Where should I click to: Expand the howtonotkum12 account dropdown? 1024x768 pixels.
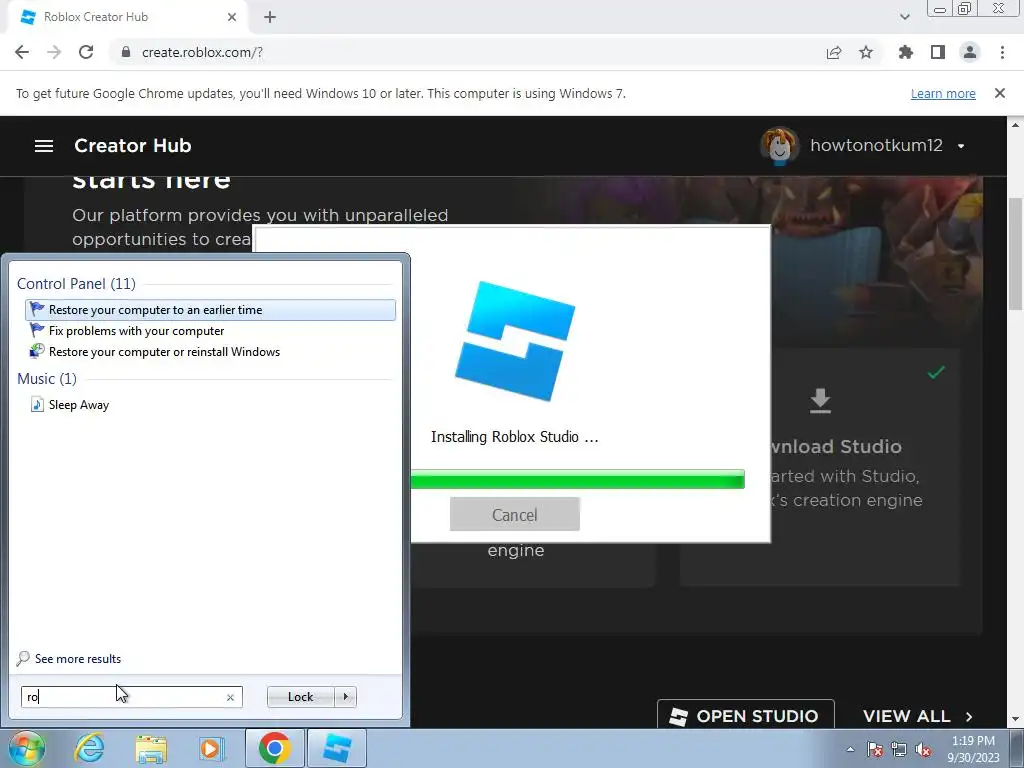961,146
